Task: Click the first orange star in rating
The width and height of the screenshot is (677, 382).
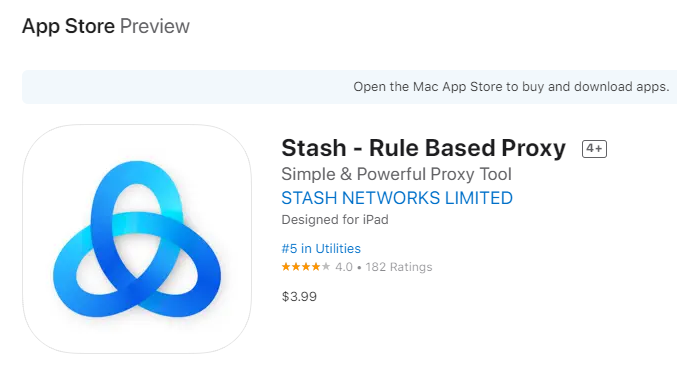Action: 286,267
